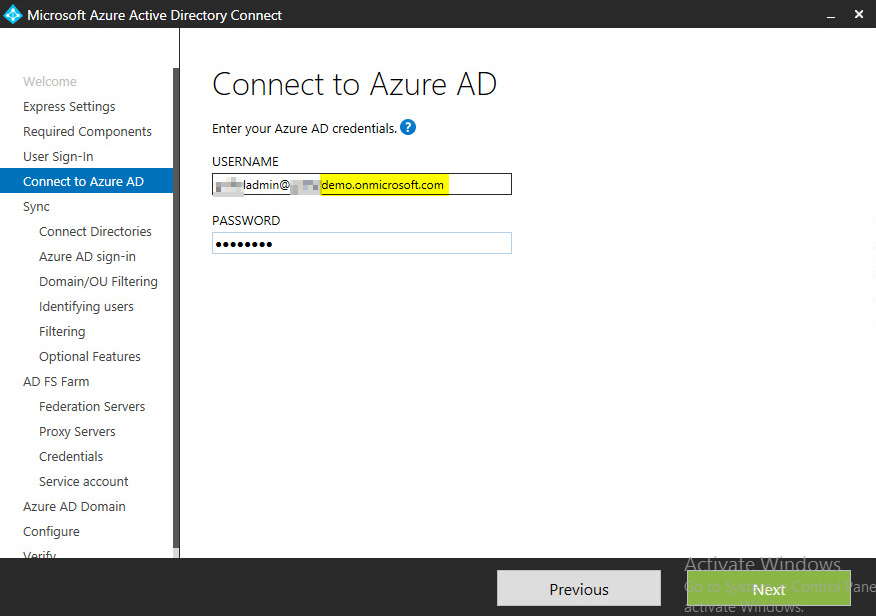The width and height of the screenshot is (876, 616).
Task: Click the green Next button
Action: click(768, 589)
